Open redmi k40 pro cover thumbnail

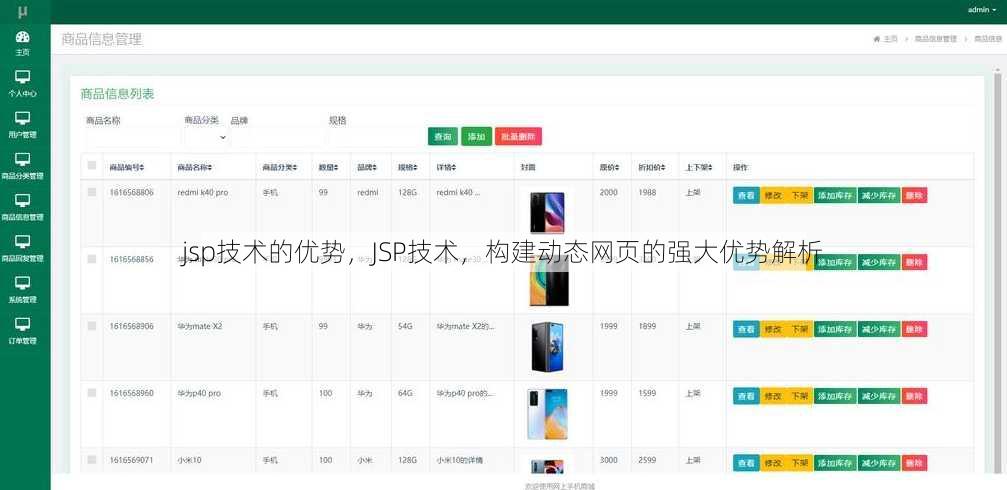547,212
